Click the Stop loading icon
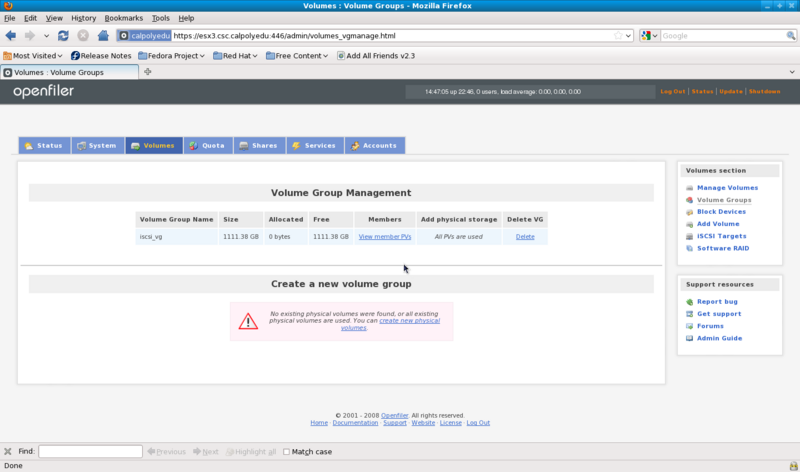The image size is (800, 472). click(83, 36)
